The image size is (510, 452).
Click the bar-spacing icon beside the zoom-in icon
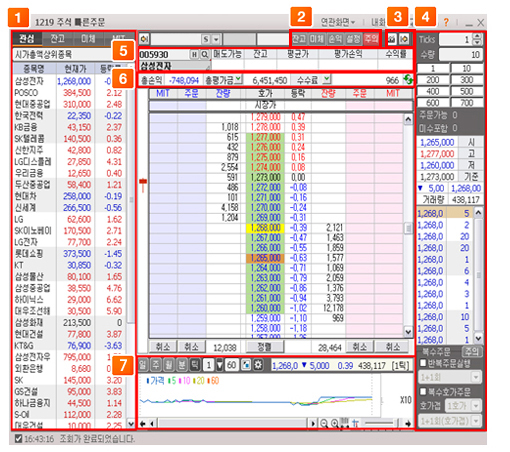click(345, 423)
